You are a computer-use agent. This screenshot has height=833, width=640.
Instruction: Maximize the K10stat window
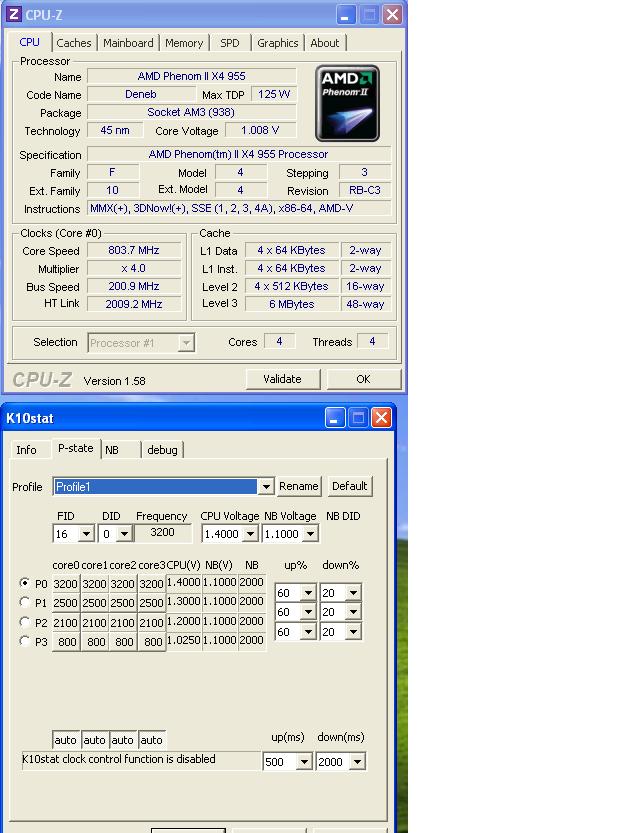click(x=358, y=418)
